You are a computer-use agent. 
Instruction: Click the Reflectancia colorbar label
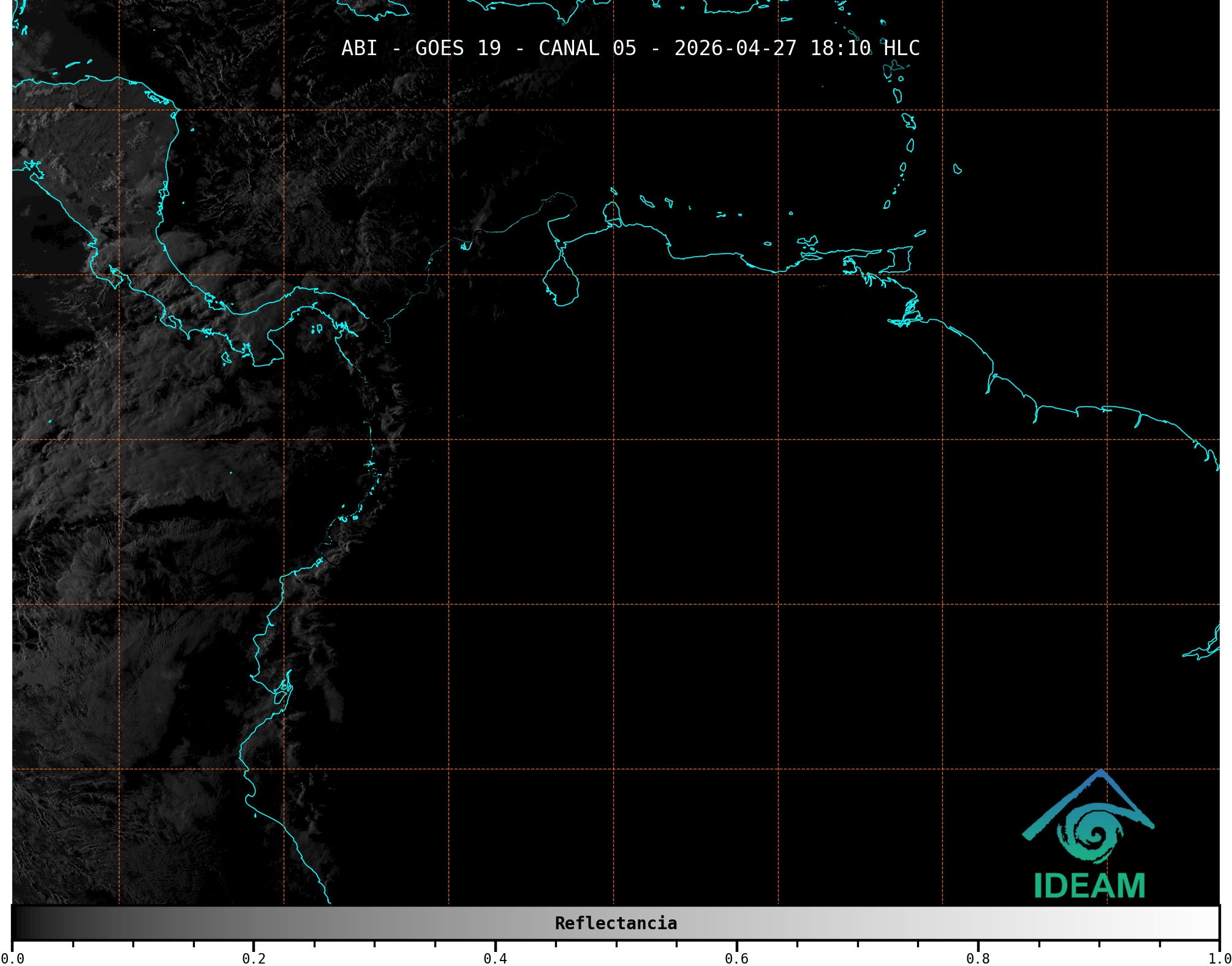[616, 923]
